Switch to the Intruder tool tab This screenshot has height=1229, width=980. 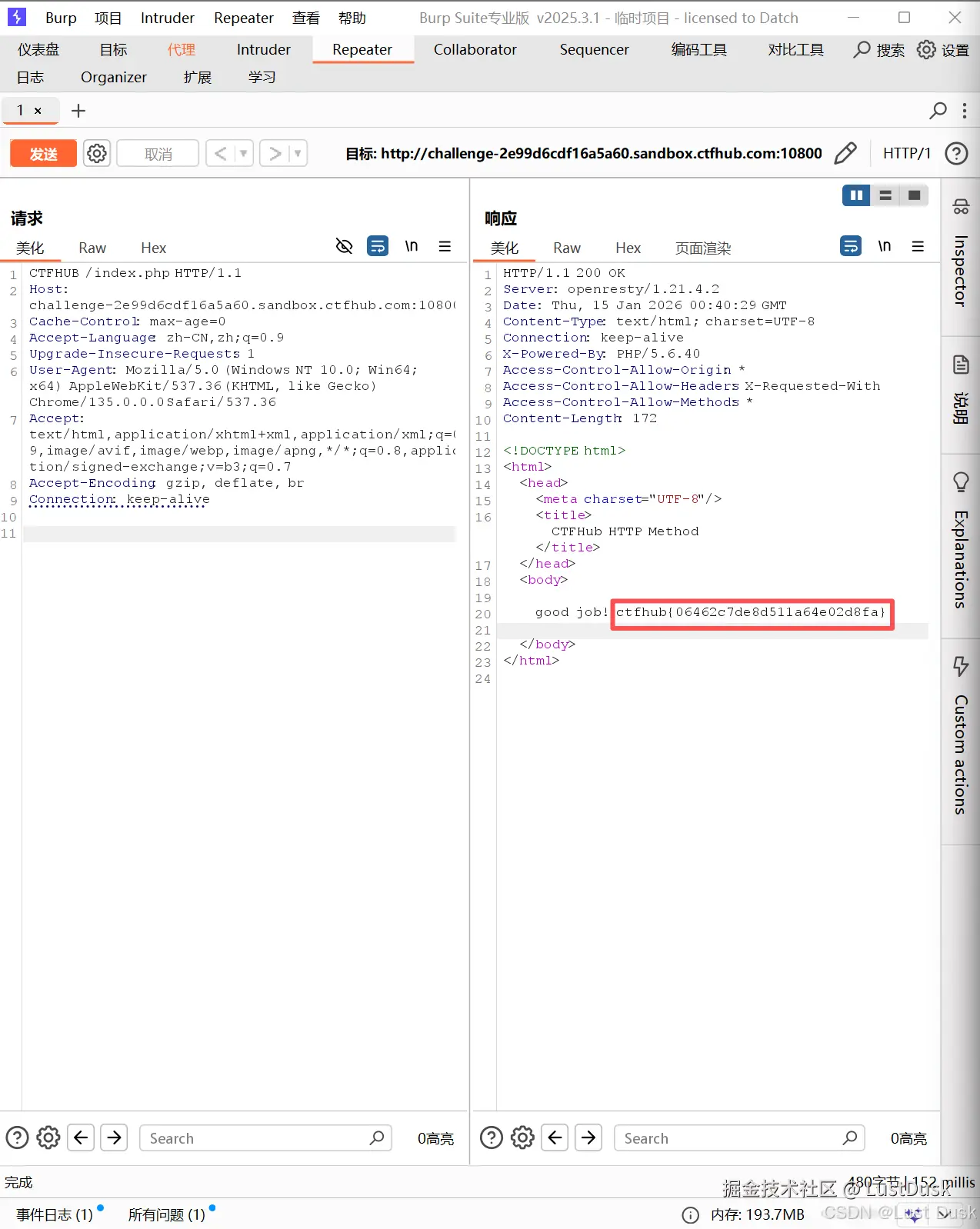264,49
